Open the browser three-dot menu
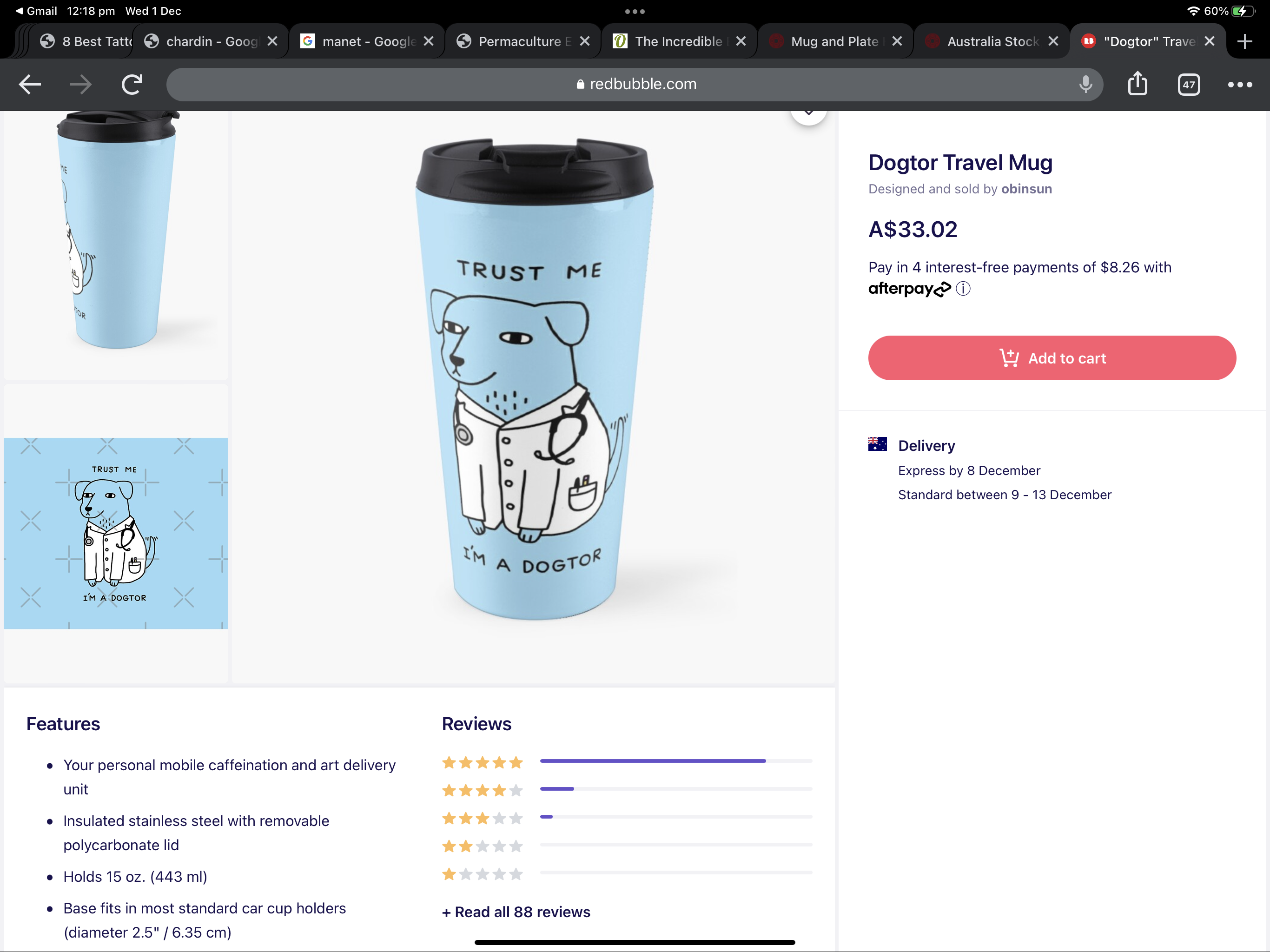The image size is (1270, 952). tap(1240, 85)
